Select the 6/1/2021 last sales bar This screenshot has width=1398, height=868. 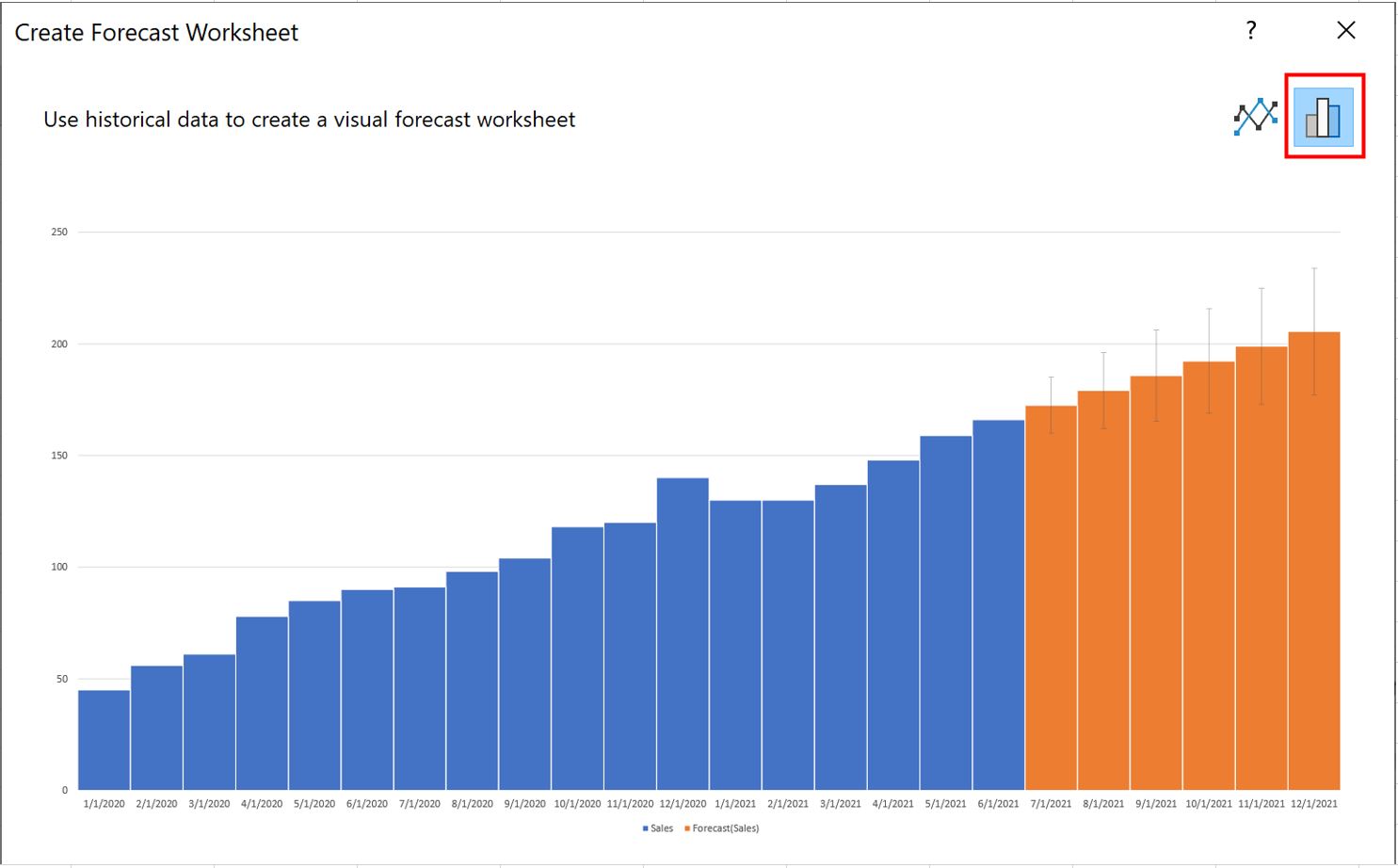(x=998, y=604)
